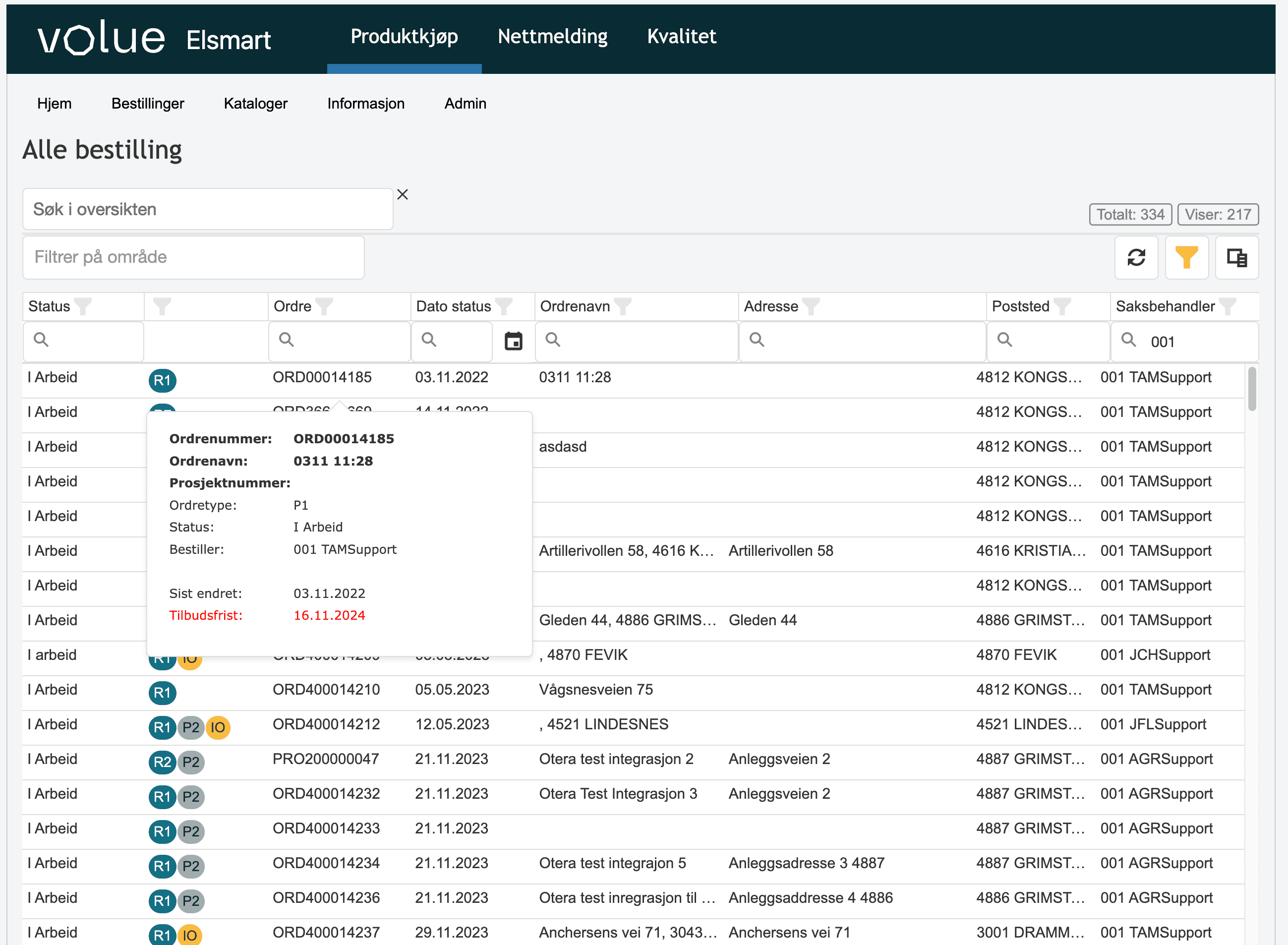Click the Poststed column filter funnel
This screenshot has width=1288, height=945.
[1062, 306]
